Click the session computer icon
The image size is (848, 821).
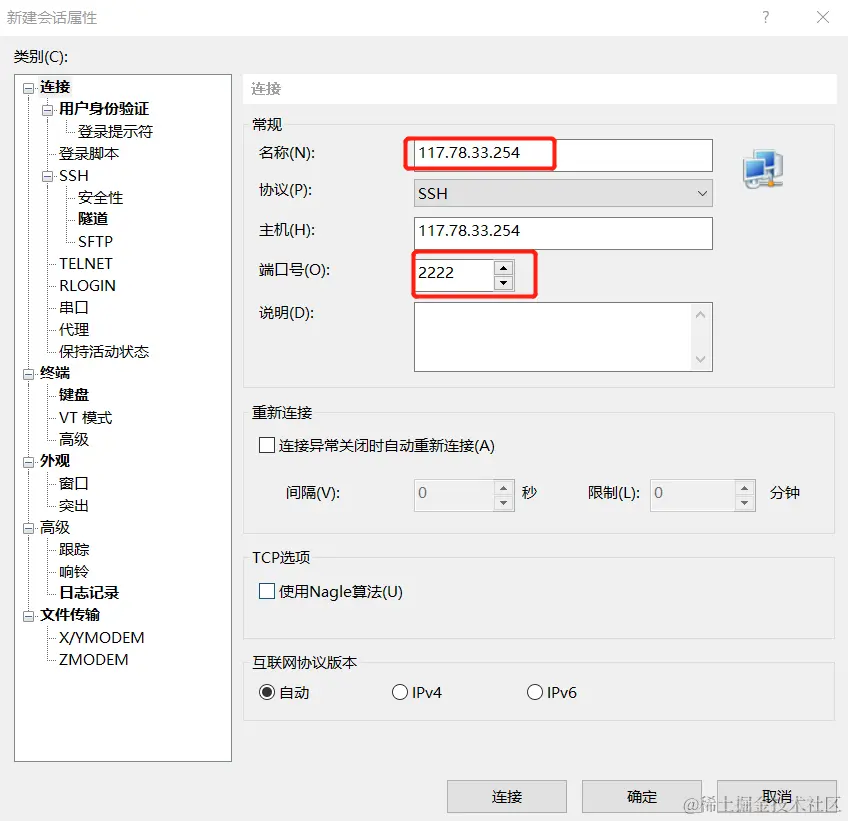tap(763, 169)
